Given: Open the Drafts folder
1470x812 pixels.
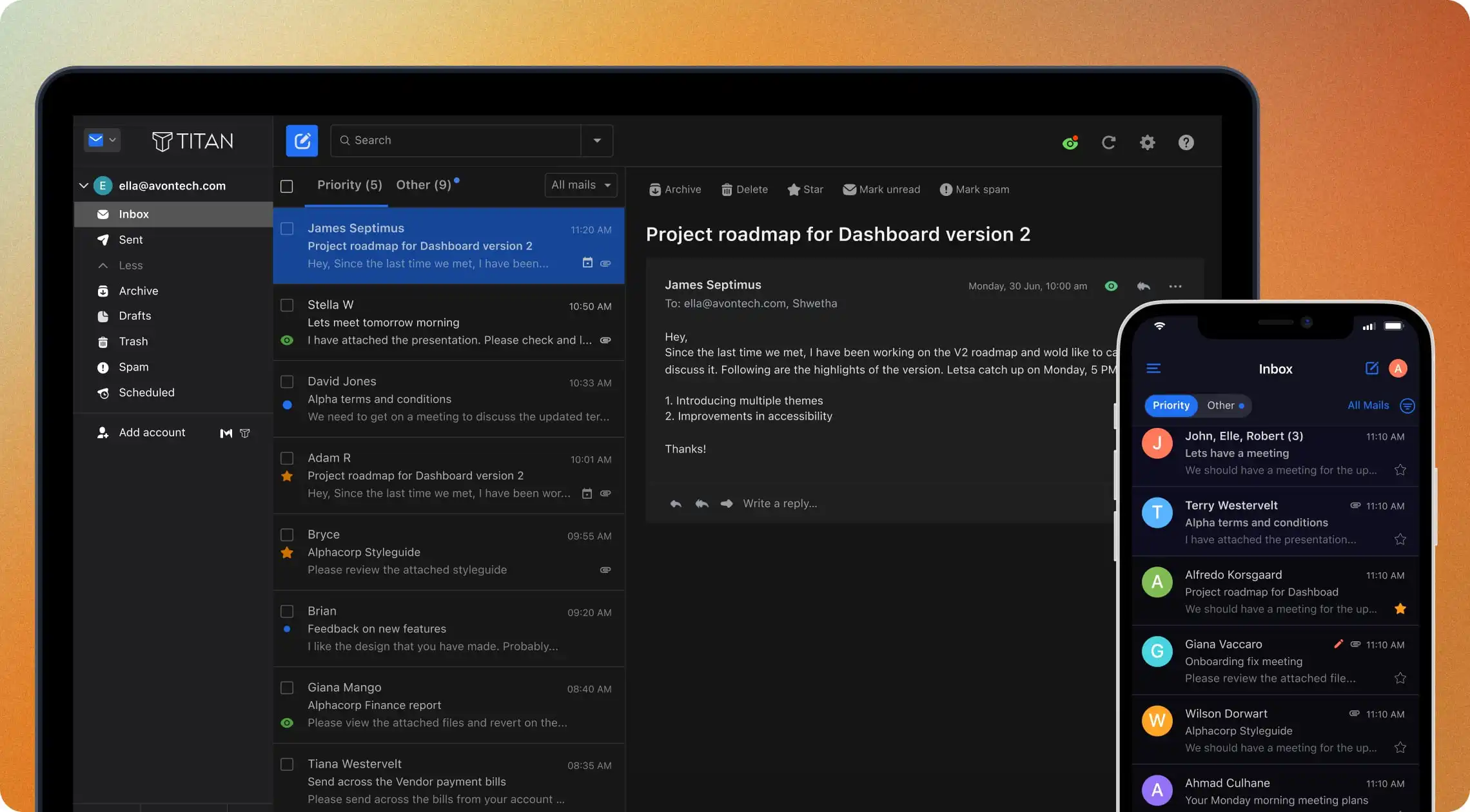Looking at the screenshot, I should 173,316.
